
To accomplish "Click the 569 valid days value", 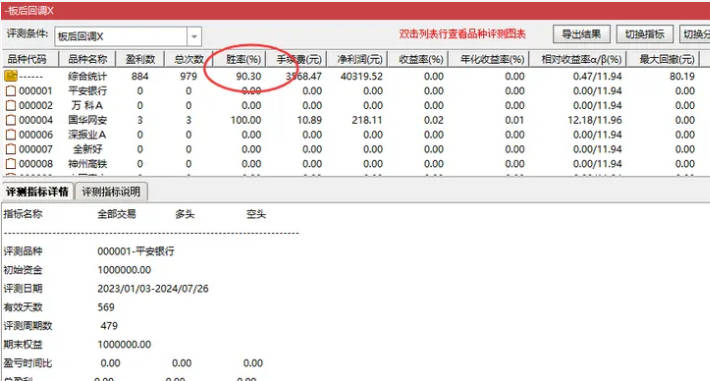I will pos(106,307).
